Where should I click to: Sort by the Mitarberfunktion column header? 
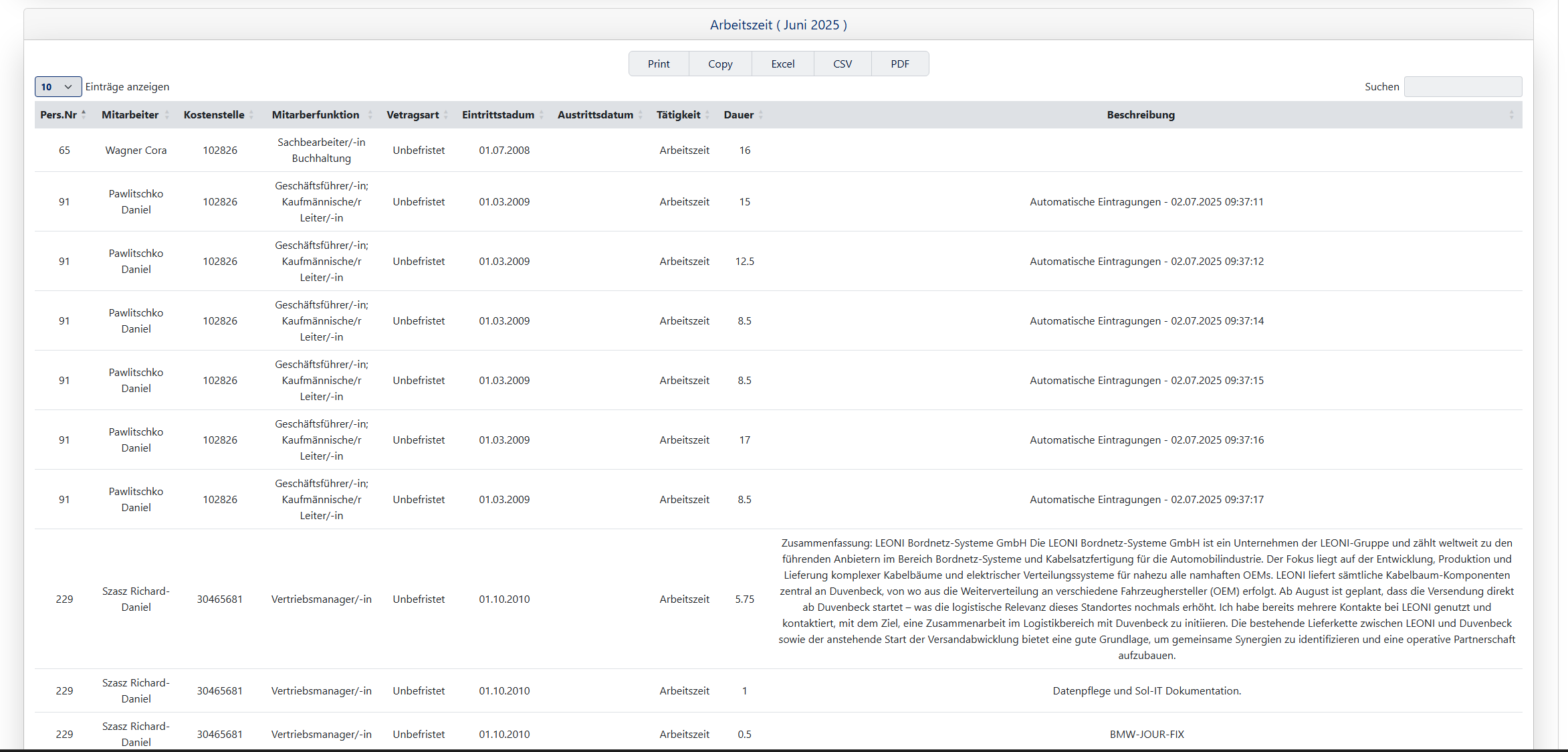coord(316,114)
